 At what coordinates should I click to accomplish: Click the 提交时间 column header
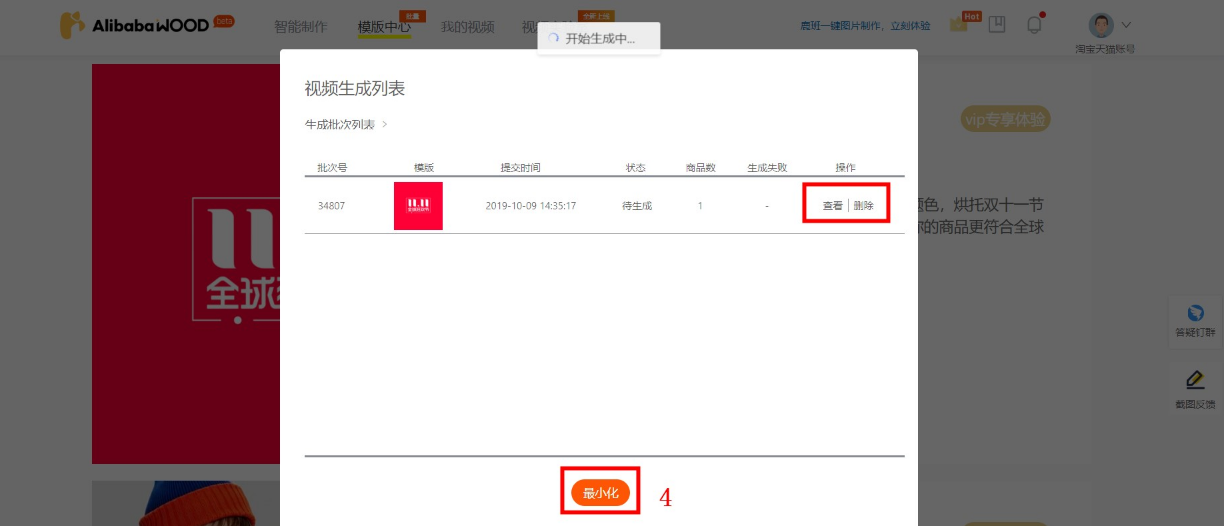click(521, 168)
